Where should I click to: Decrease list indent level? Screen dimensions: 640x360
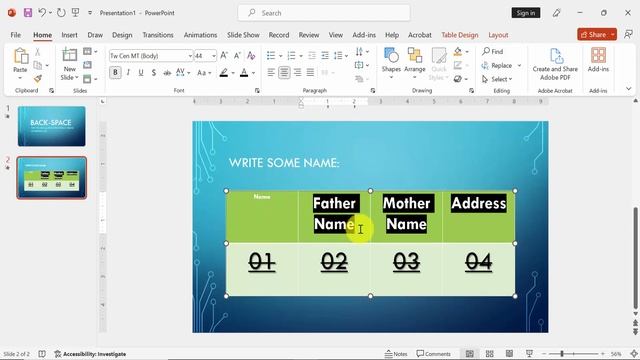click(312, 55)
